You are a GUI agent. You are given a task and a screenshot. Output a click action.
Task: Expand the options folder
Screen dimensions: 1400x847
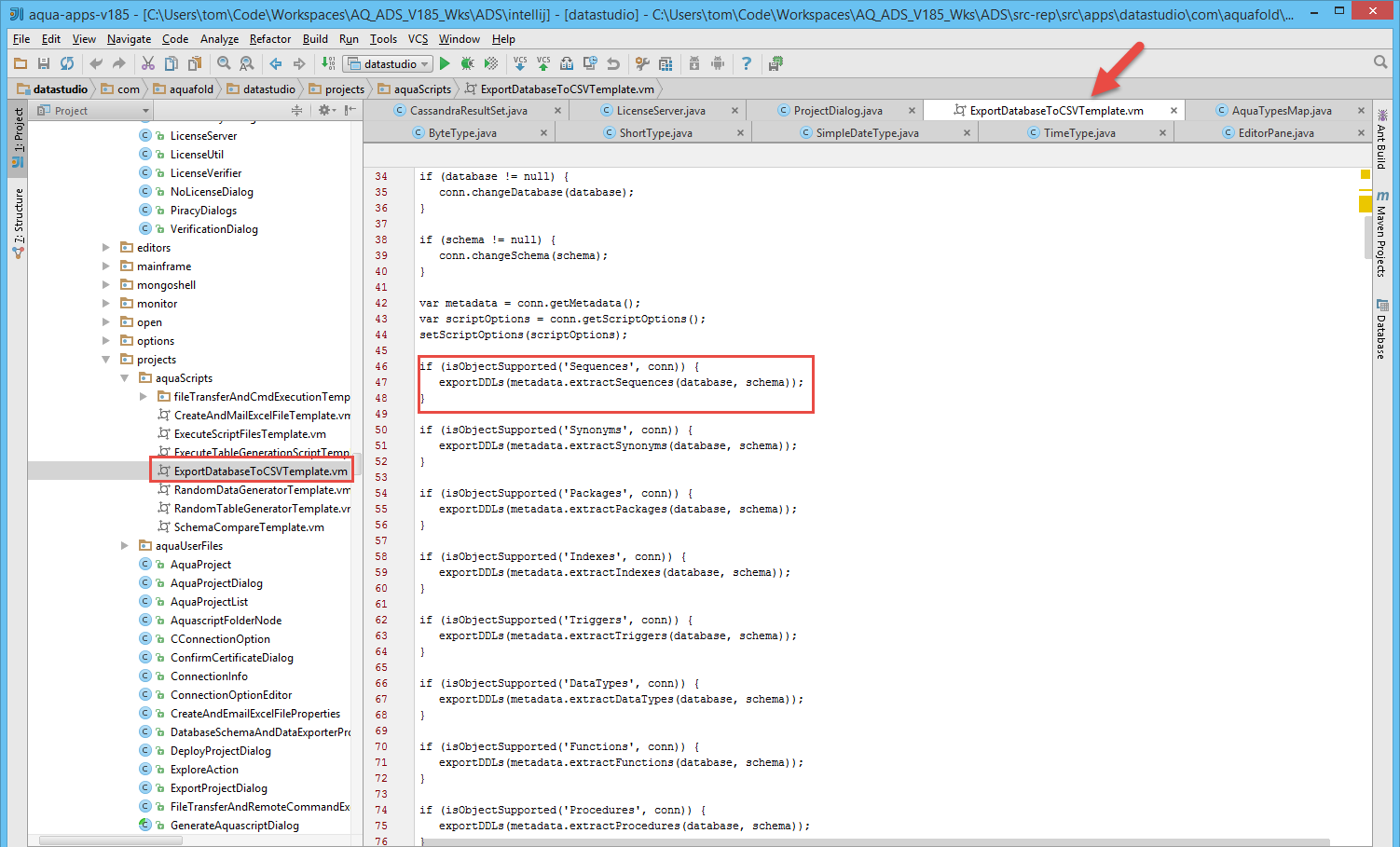(x=106, y=341)
